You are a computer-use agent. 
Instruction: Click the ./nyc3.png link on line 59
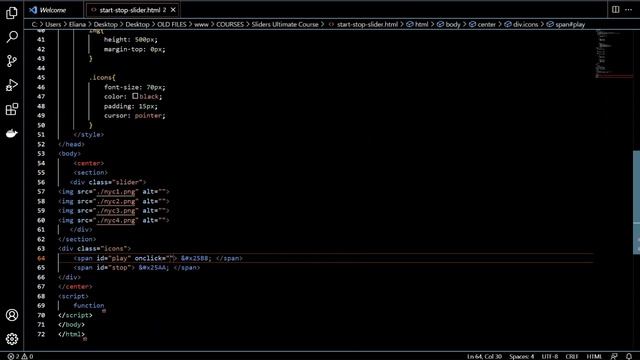coord(116,211)
